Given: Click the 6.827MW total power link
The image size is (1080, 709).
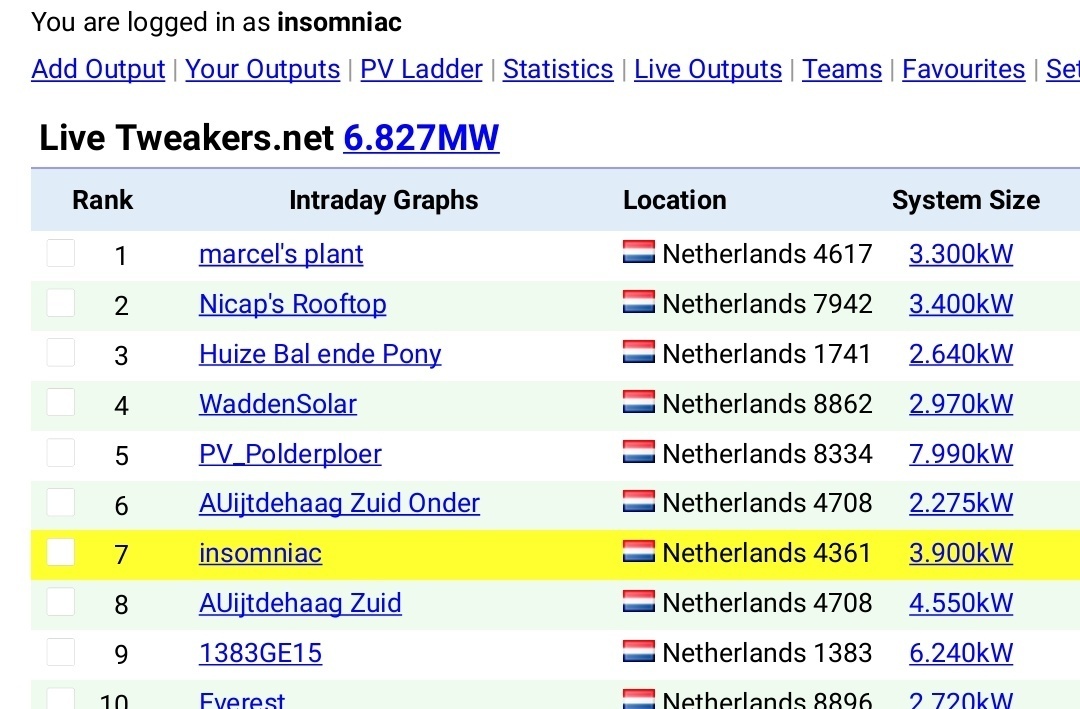Looking at the screenshot, I should (x=421, y=138).
